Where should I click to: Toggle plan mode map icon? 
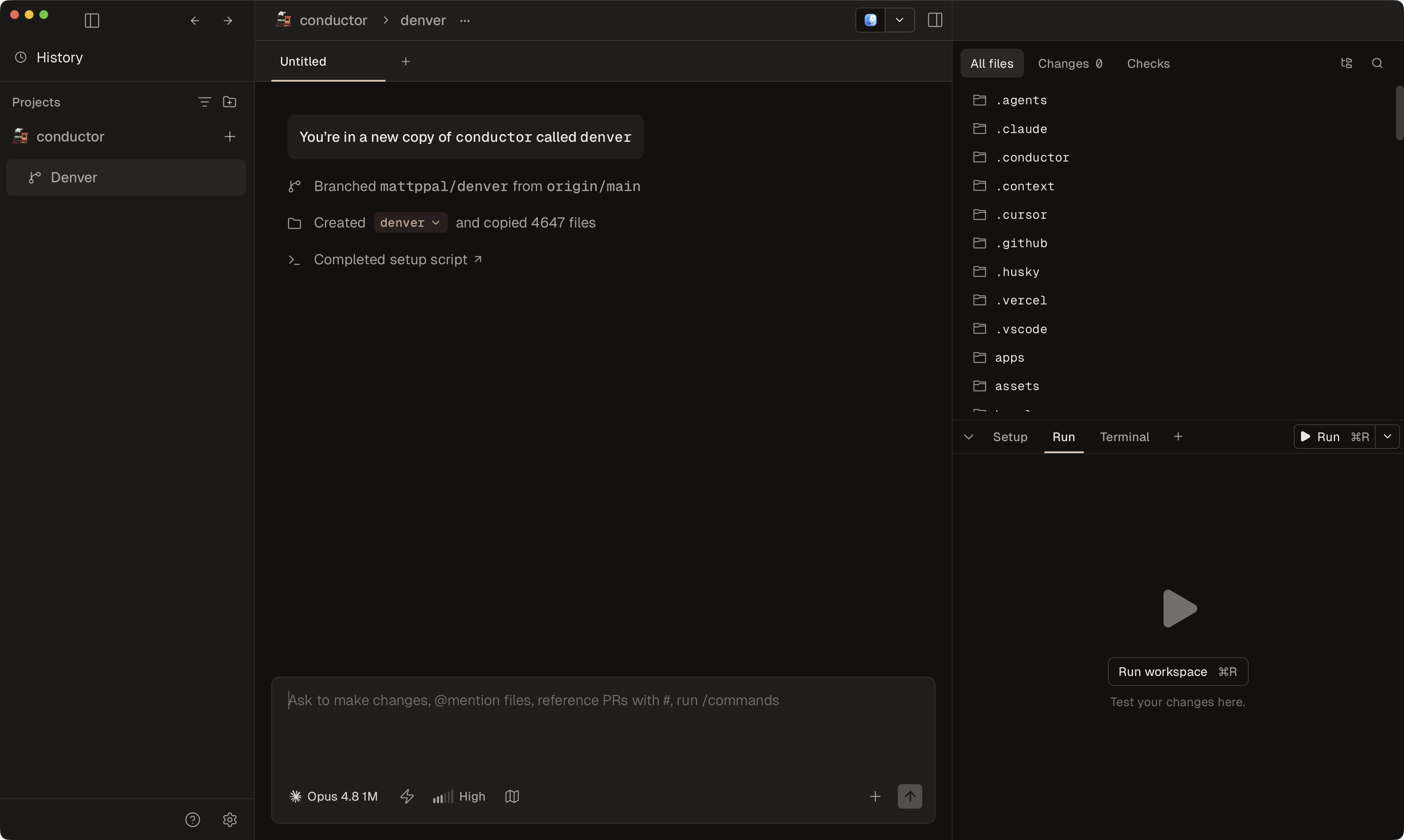pyautogui.click(x=512, y=796)
